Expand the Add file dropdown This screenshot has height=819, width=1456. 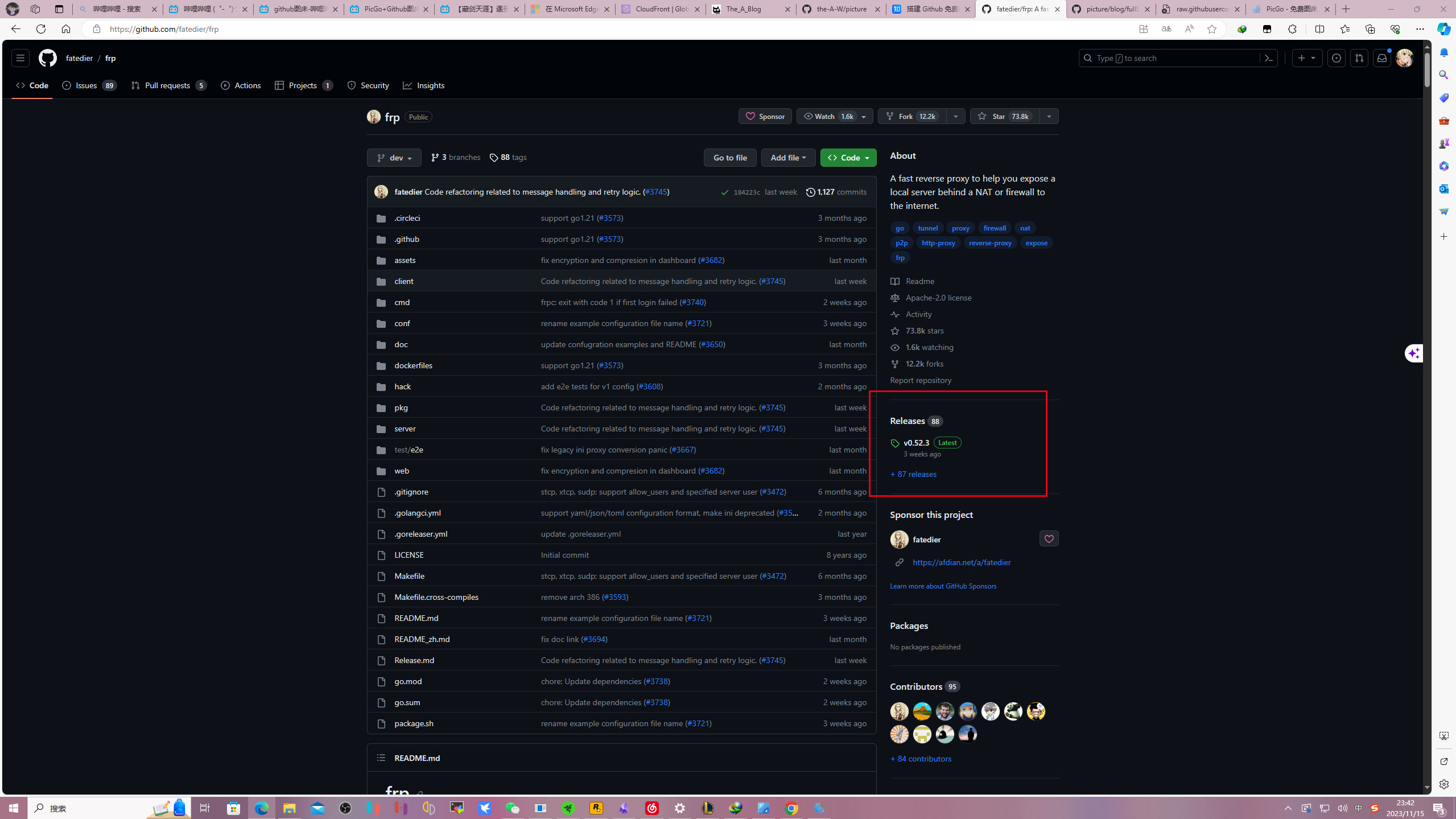click(788, 158)
